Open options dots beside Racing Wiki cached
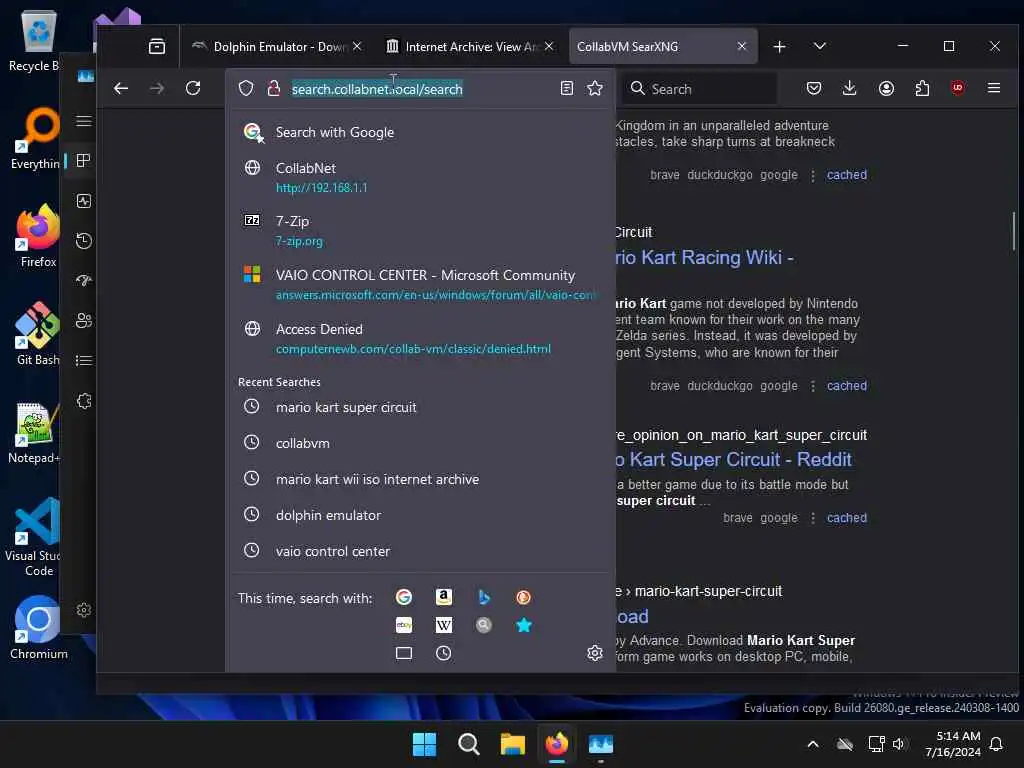The image size is (1024, 768). (812, 385)
